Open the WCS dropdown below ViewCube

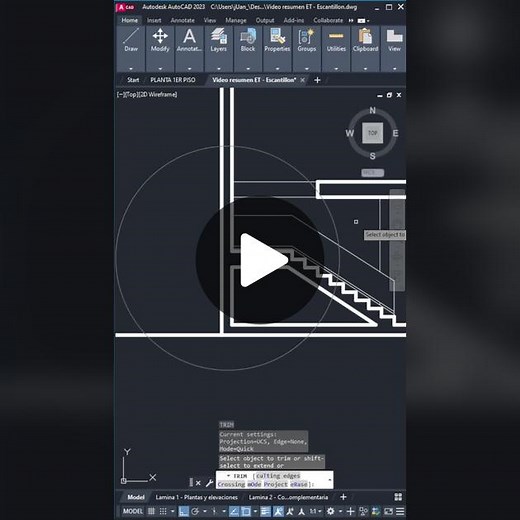click(372, 173)
